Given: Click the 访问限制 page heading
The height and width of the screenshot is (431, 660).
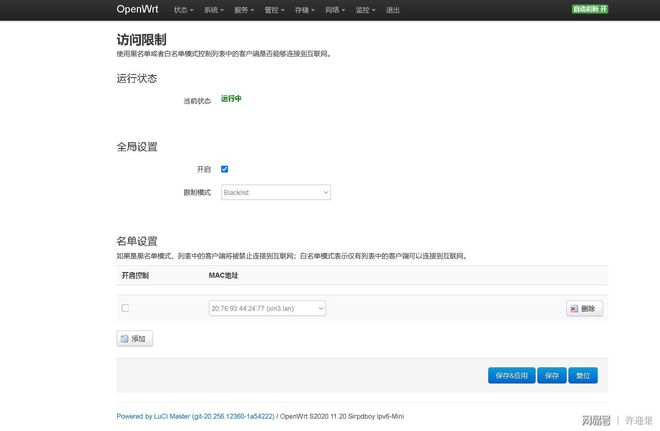Looking at the screenshot, I should [x=141, y=40].
